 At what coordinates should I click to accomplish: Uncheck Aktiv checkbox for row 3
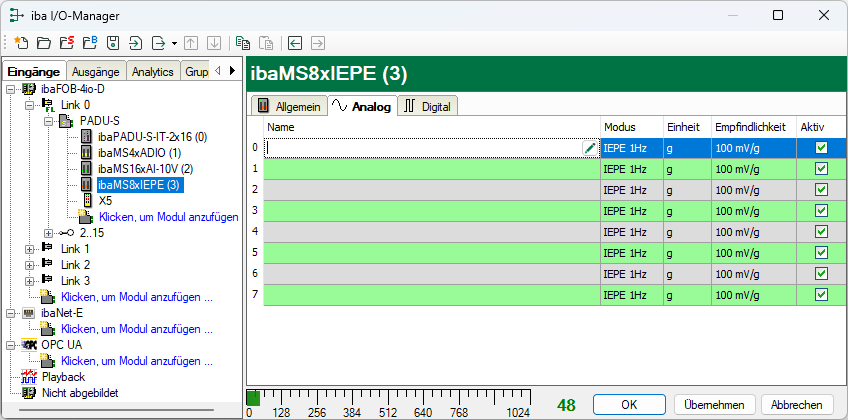pos(822,211)
